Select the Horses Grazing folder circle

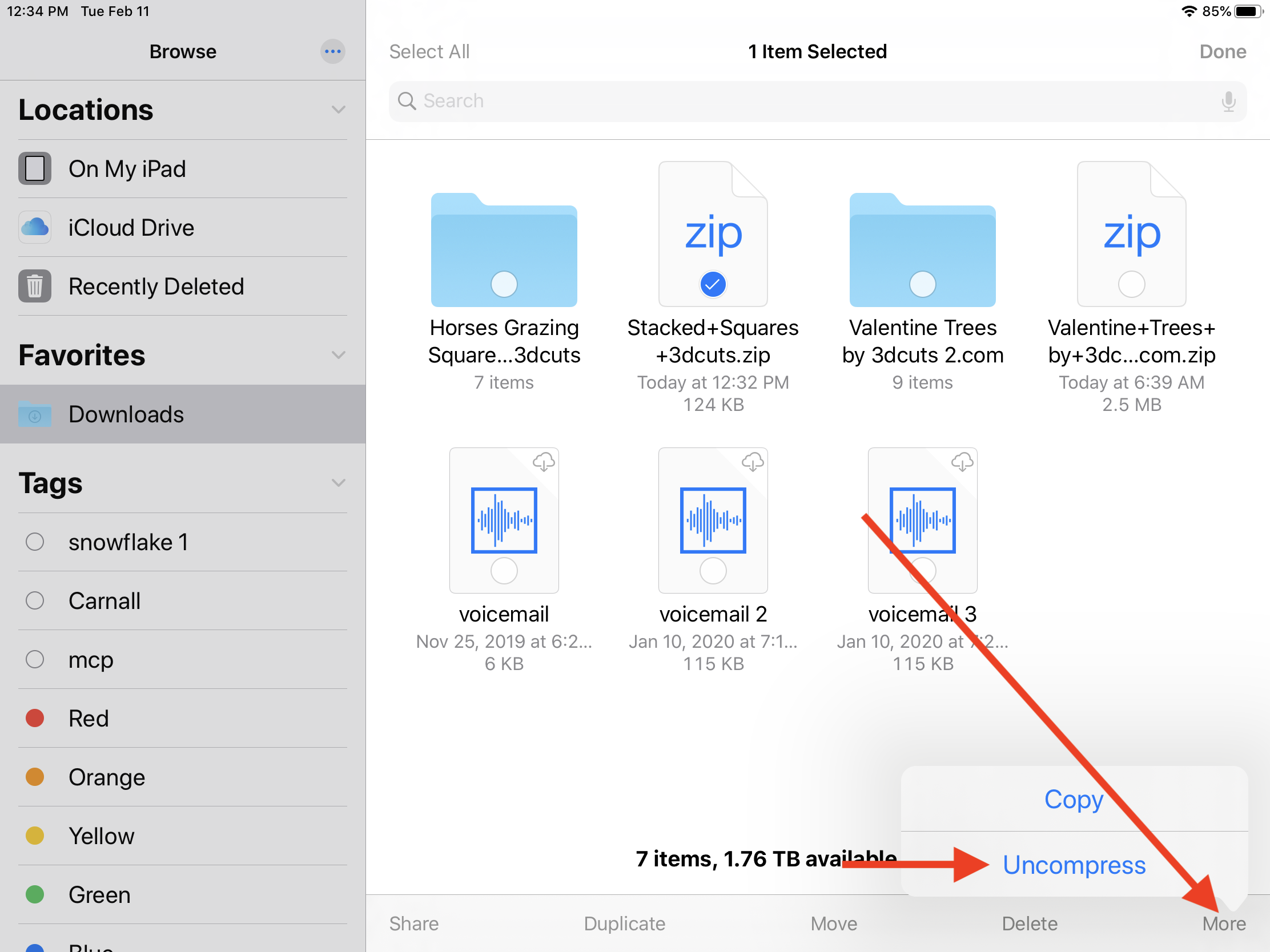[x=504, y=284]
